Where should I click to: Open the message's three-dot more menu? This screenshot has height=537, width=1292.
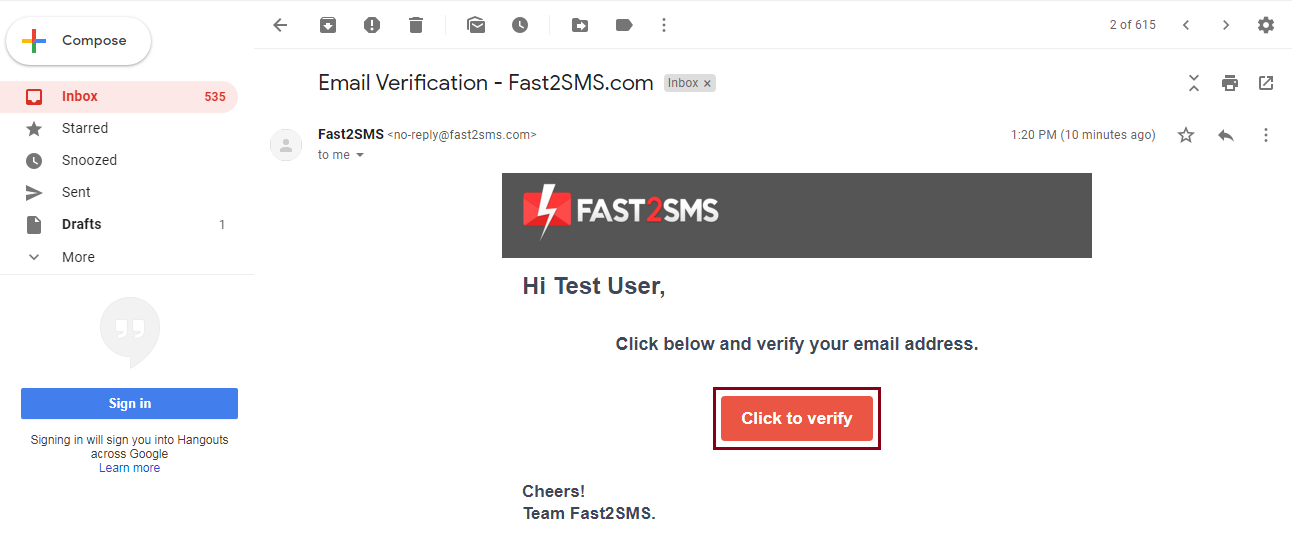(1266, 135)
